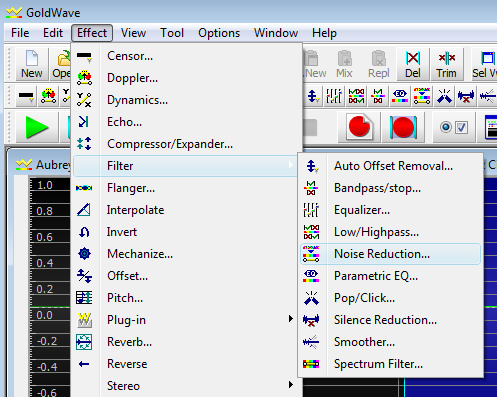The height and width of the screenshot is (397, 497).
Task: Open the Window menu
Action: point(276,33)
